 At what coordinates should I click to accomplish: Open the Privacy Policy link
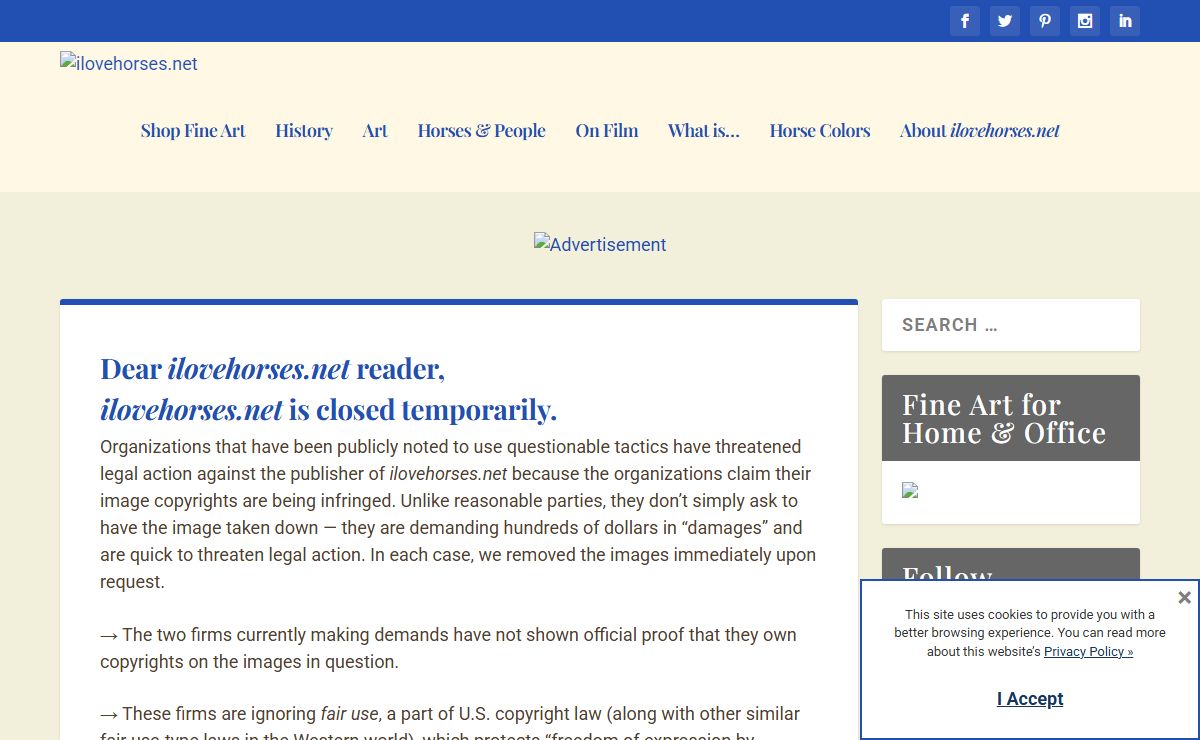point(1088,651)
